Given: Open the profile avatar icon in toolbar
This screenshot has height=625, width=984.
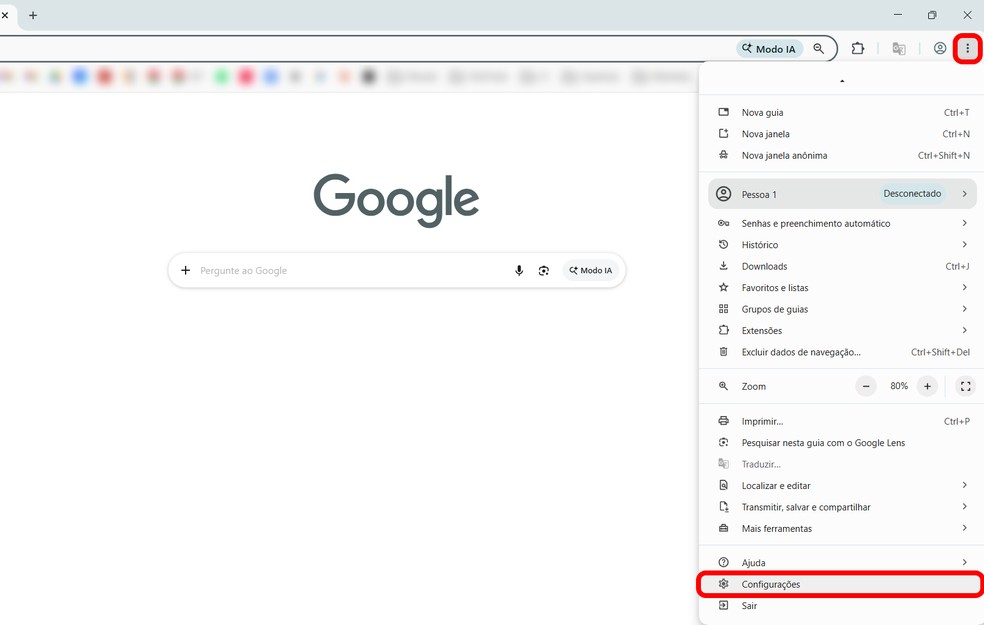Looking at the screenshot, I should [939, 48].
